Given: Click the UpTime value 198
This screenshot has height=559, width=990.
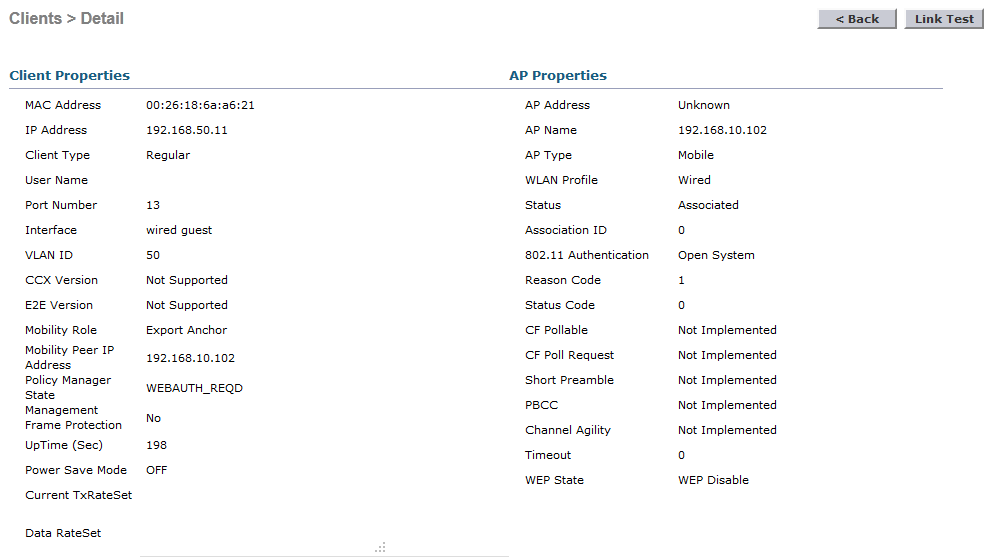Looking at the screenshot, I should (x=156, y=445).
